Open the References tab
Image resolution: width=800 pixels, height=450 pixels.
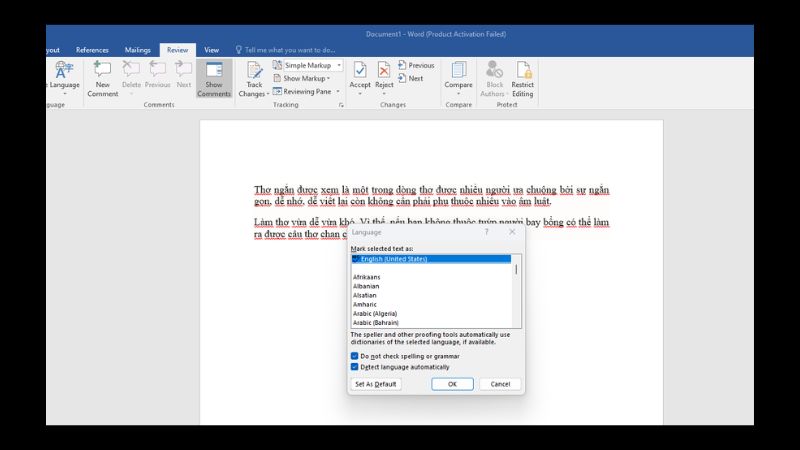tap(92, 49)
